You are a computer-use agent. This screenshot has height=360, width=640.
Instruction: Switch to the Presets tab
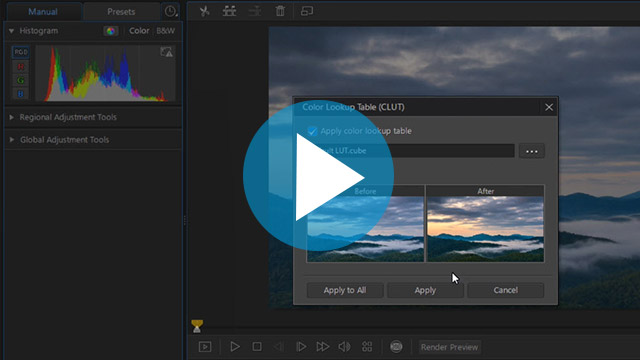(121, 11)
